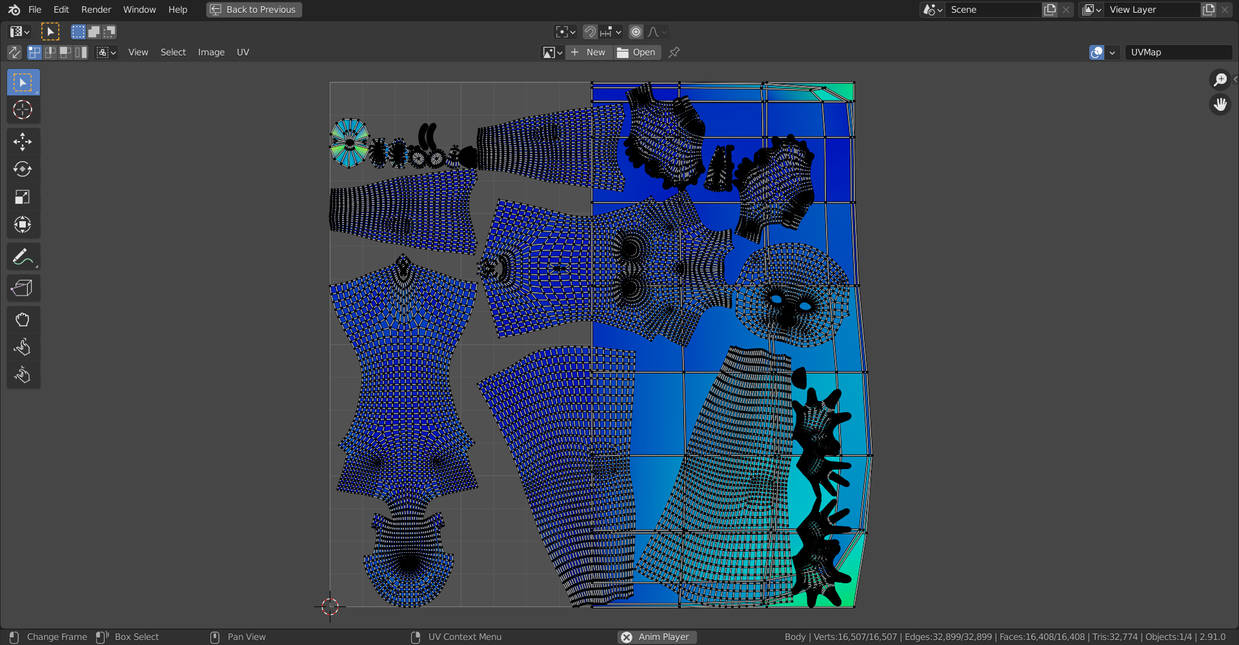Open snapping options dropdown

tap(610, 32)
